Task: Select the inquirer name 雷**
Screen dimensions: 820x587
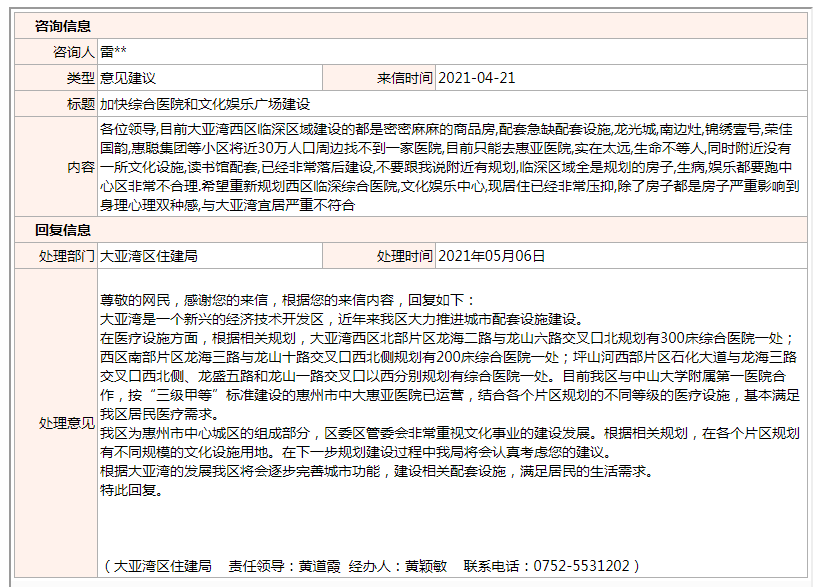Action: [114, 52]
